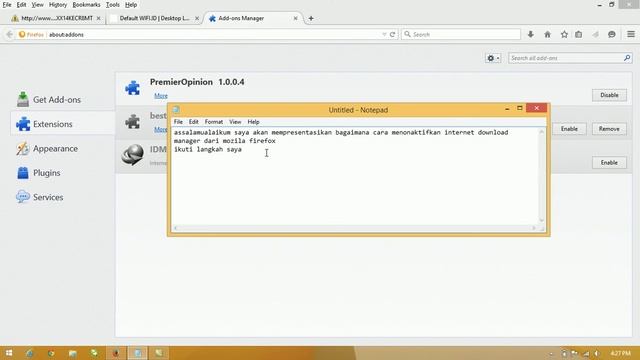This screenshot has height=360, width=640.
Task: Remove the second extension
Action: click(609, 129)
